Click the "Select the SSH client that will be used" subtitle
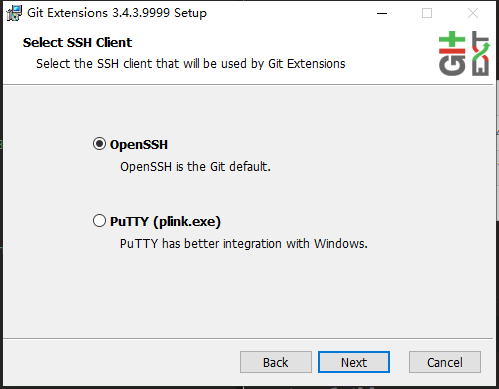 [191, 63]
